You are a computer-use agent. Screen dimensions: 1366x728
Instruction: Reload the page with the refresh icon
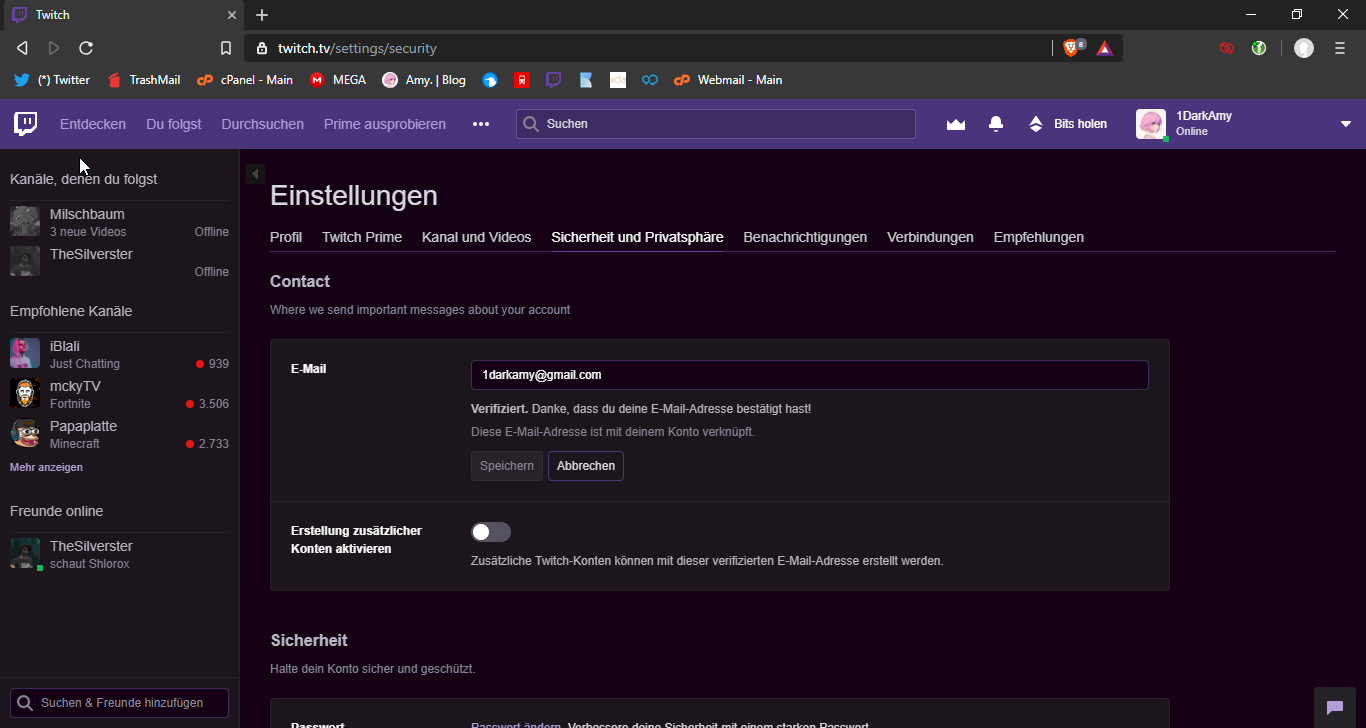(x=86, y=47)
